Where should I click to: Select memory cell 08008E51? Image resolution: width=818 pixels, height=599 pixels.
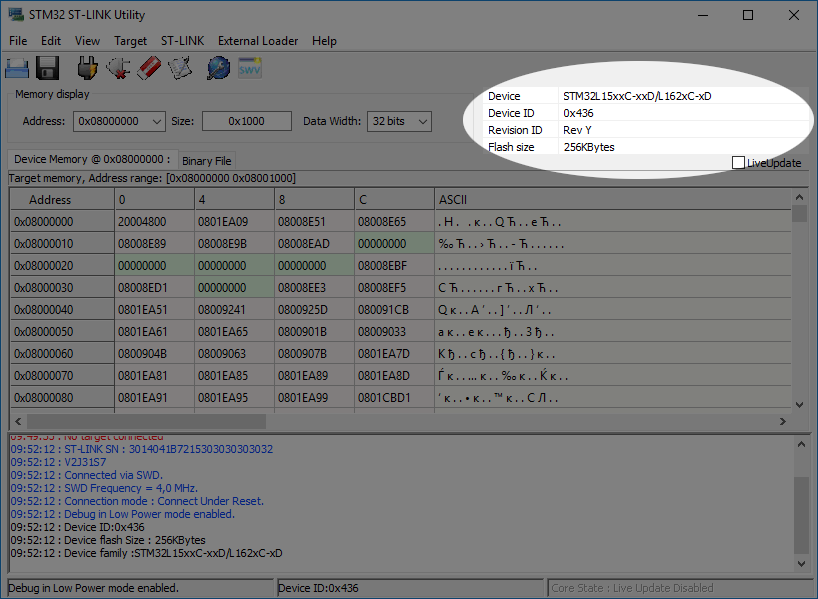point(314,222)
